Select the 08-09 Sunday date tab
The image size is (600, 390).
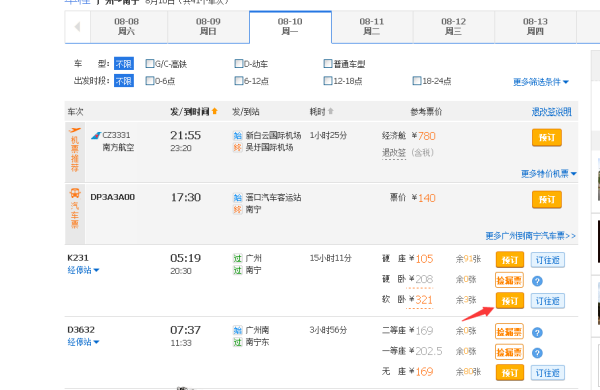pyautogui.click(x=208, y=26)
